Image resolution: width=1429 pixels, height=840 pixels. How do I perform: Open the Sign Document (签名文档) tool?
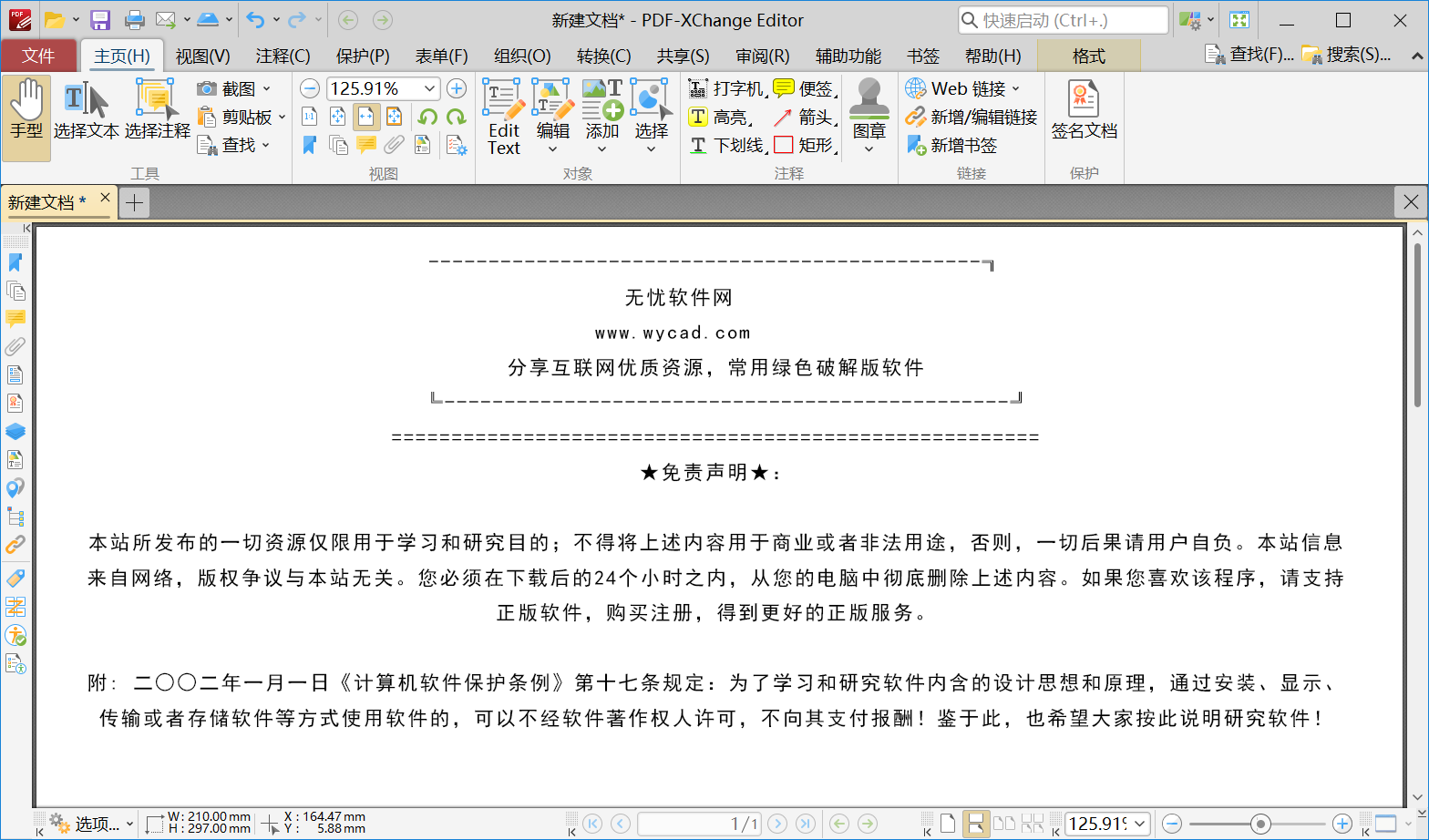click(x=1084, y=110)
